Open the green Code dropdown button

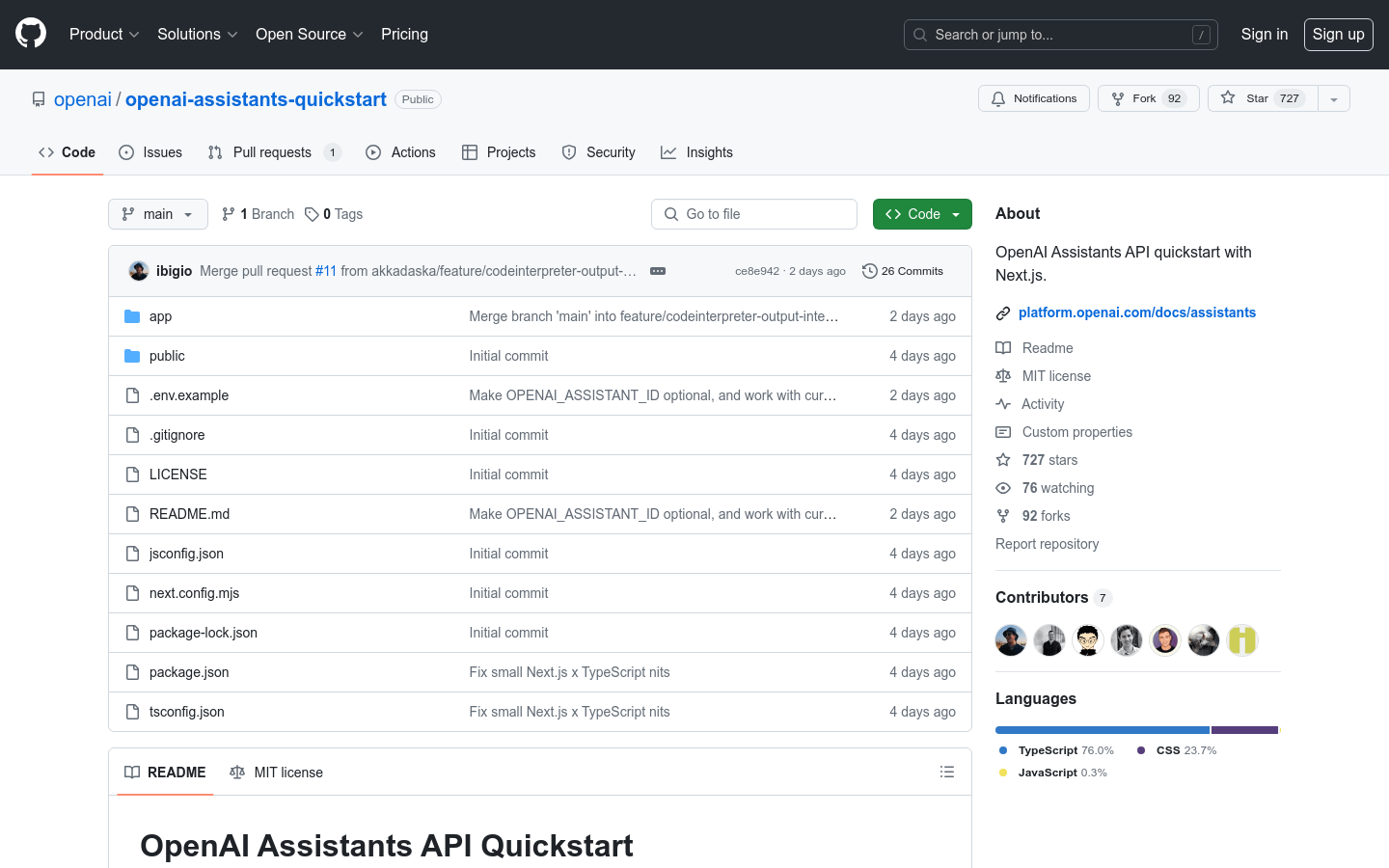click(x=922, y=214)
